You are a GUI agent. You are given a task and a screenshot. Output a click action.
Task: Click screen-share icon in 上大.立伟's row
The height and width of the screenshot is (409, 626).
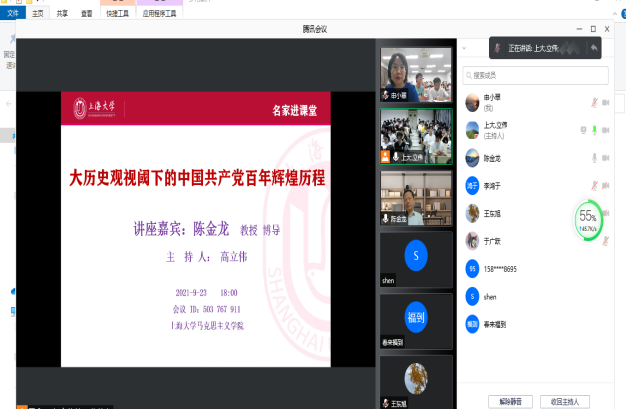[x=583, y=130]
